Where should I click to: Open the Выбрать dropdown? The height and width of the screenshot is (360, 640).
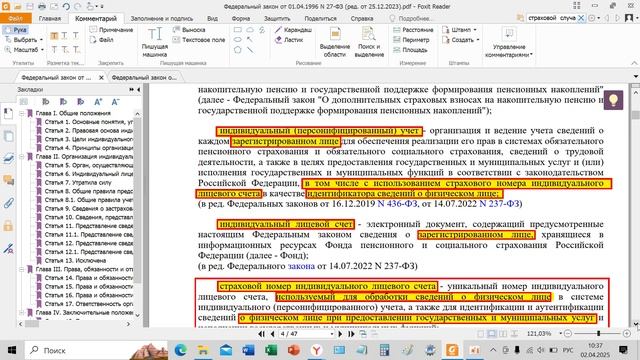point(24,40)
